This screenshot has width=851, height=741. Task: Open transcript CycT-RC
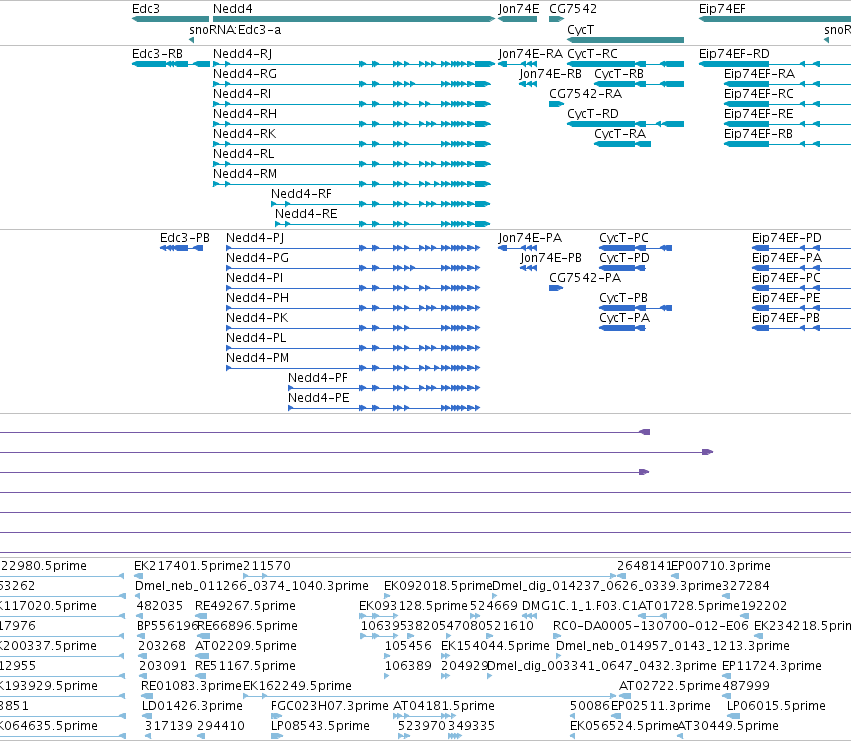pyautogui.click(x=592, y=54)
